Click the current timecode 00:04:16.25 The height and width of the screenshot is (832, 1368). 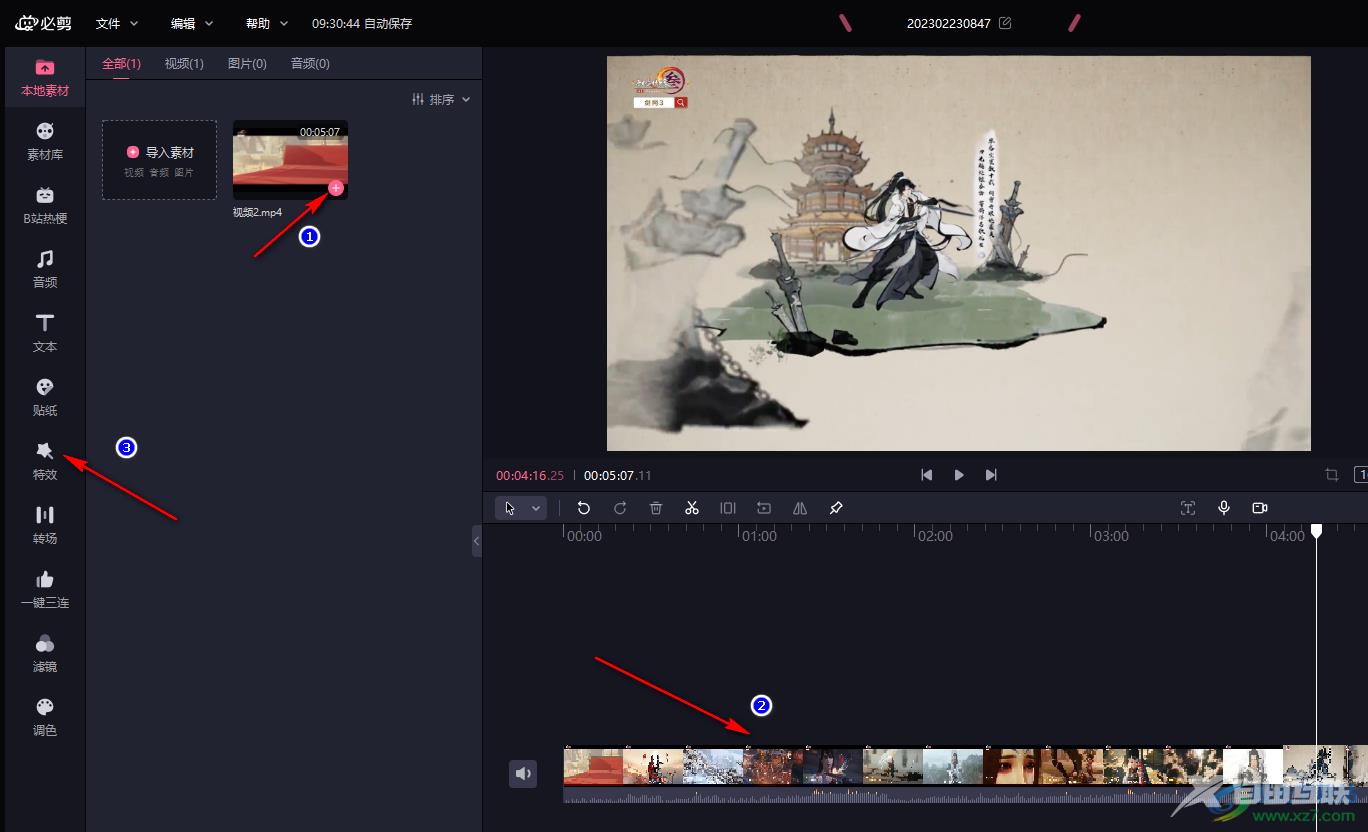click(x=530, y=476)
